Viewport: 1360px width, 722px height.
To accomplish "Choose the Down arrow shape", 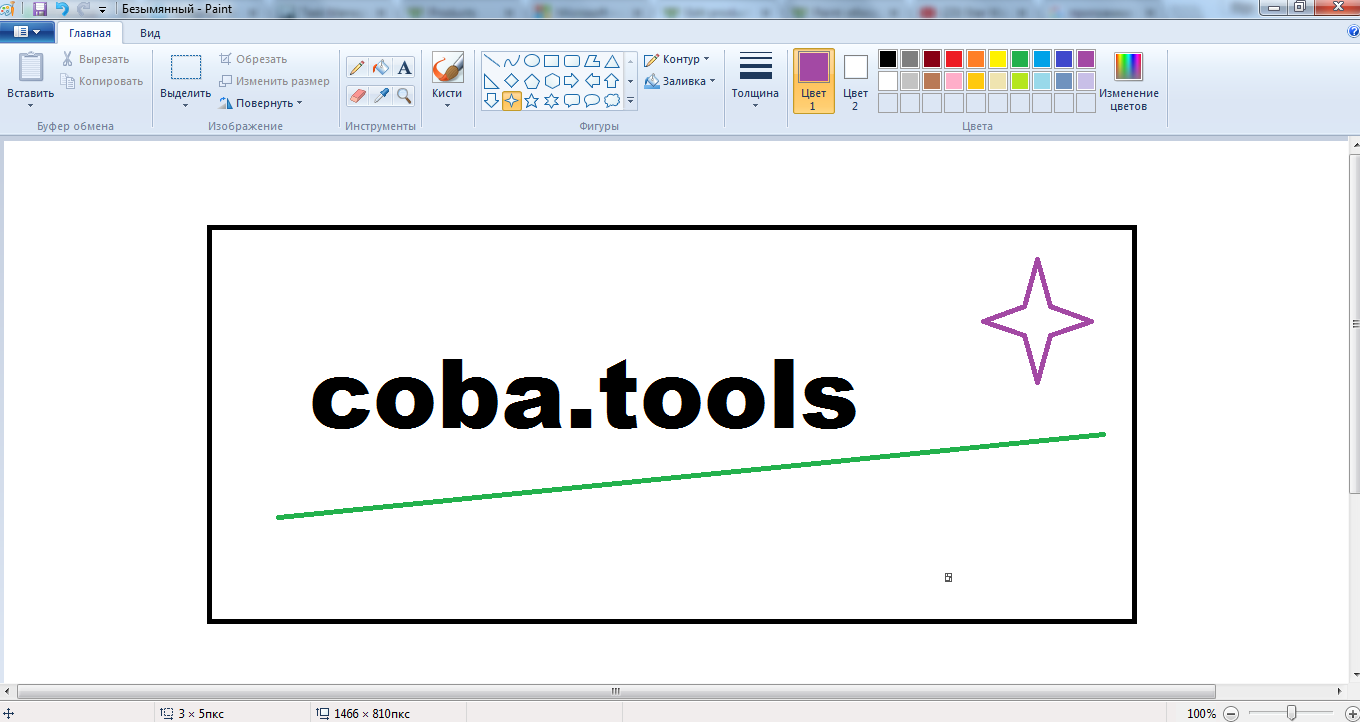I will pyautogui.click(x=492, y=101).
